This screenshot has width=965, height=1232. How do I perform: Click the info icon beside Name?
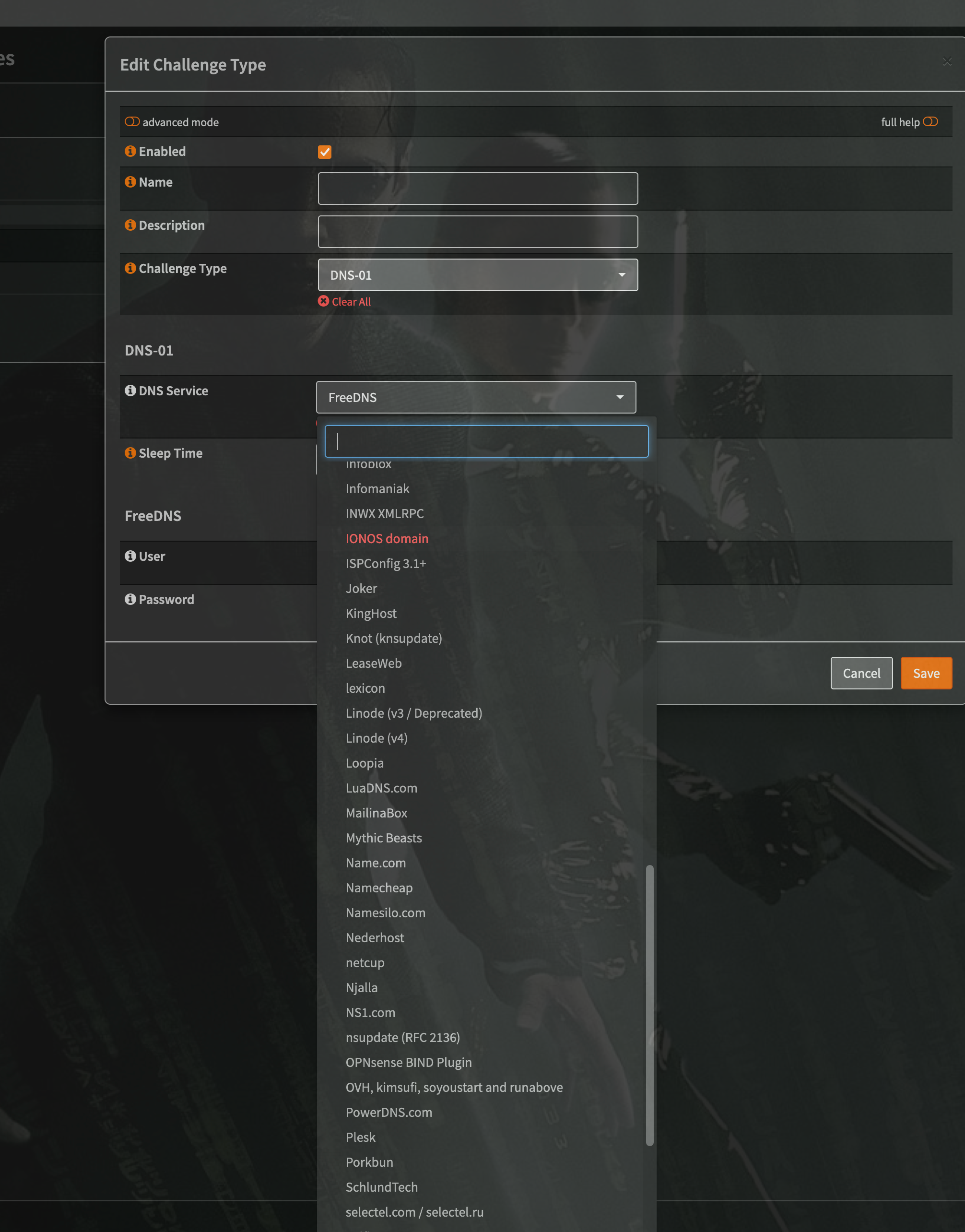(130, 182)
